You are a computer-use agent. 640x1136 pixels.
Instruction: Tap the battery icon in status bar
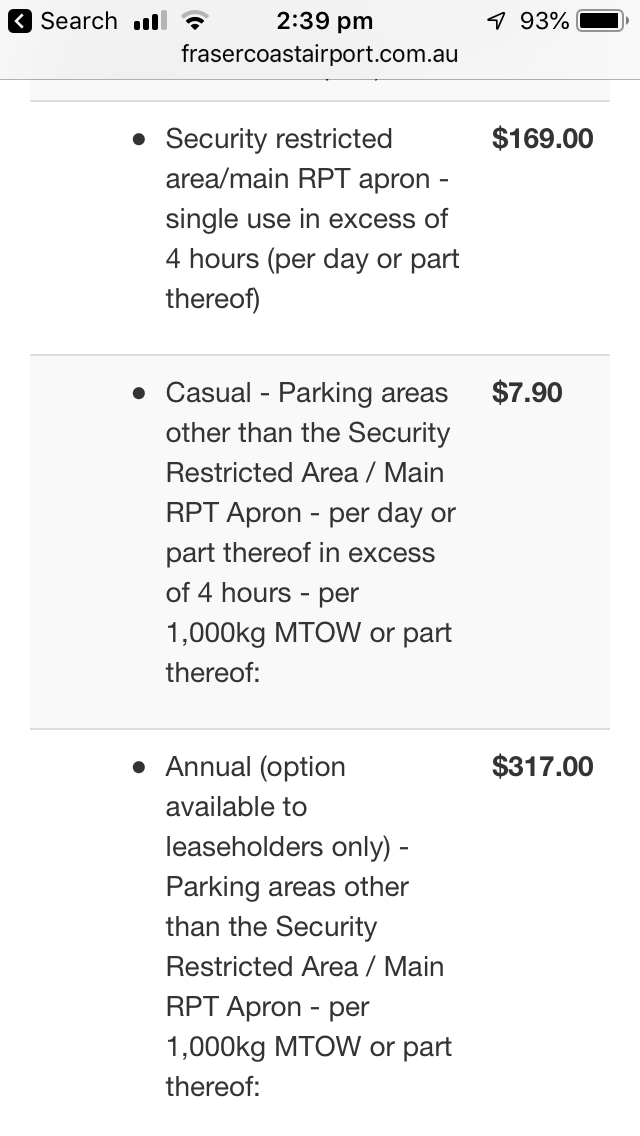pos(602,21)
